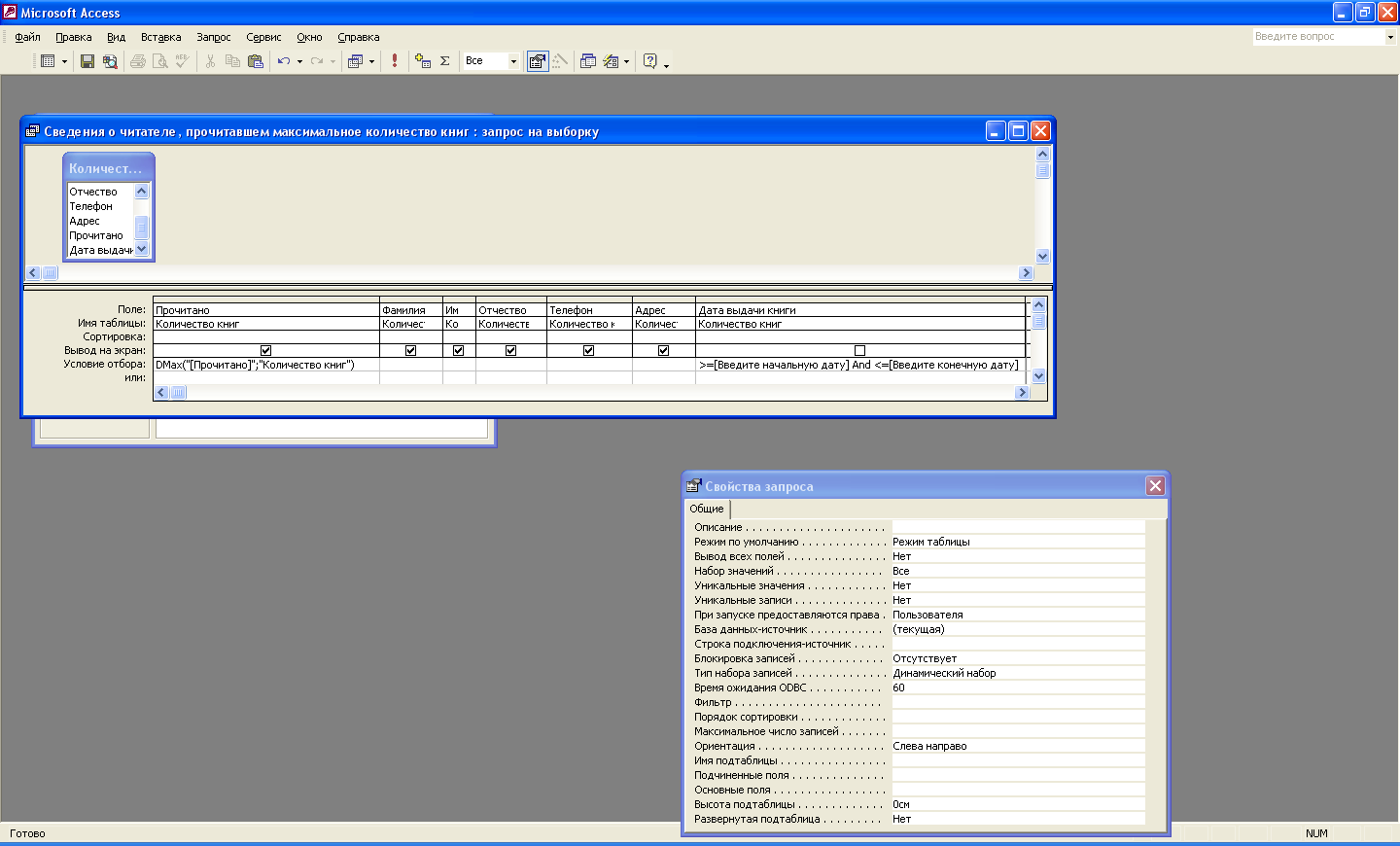Open the Top Values 'Все' dropdown
Viewport: 1400px width, 846px height.
(x=513, y=61)
